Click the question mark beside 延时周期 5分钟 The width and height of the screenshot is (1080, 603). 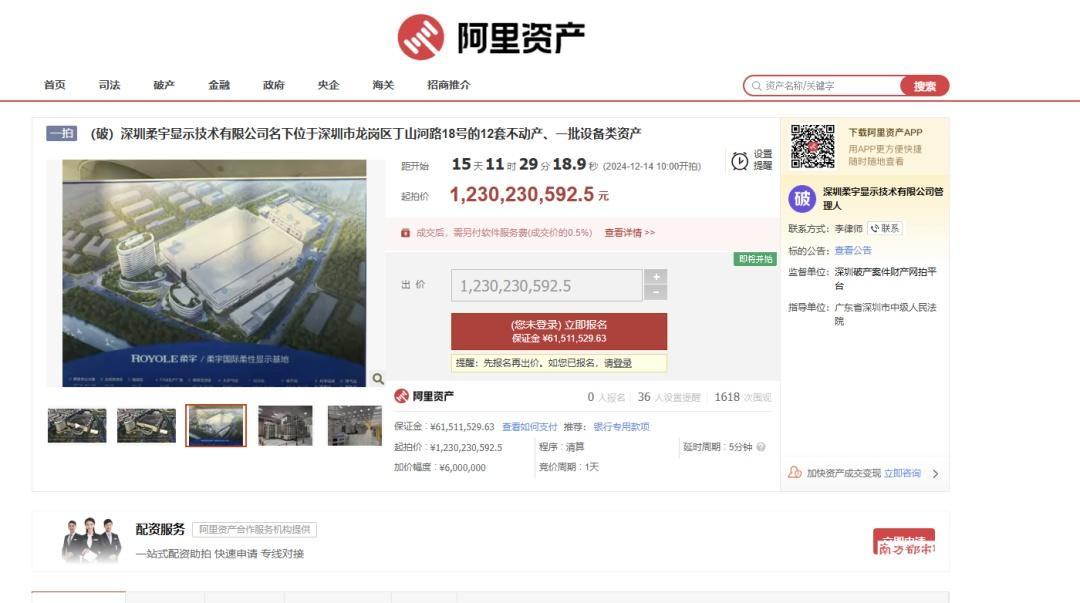coord(761,447)
